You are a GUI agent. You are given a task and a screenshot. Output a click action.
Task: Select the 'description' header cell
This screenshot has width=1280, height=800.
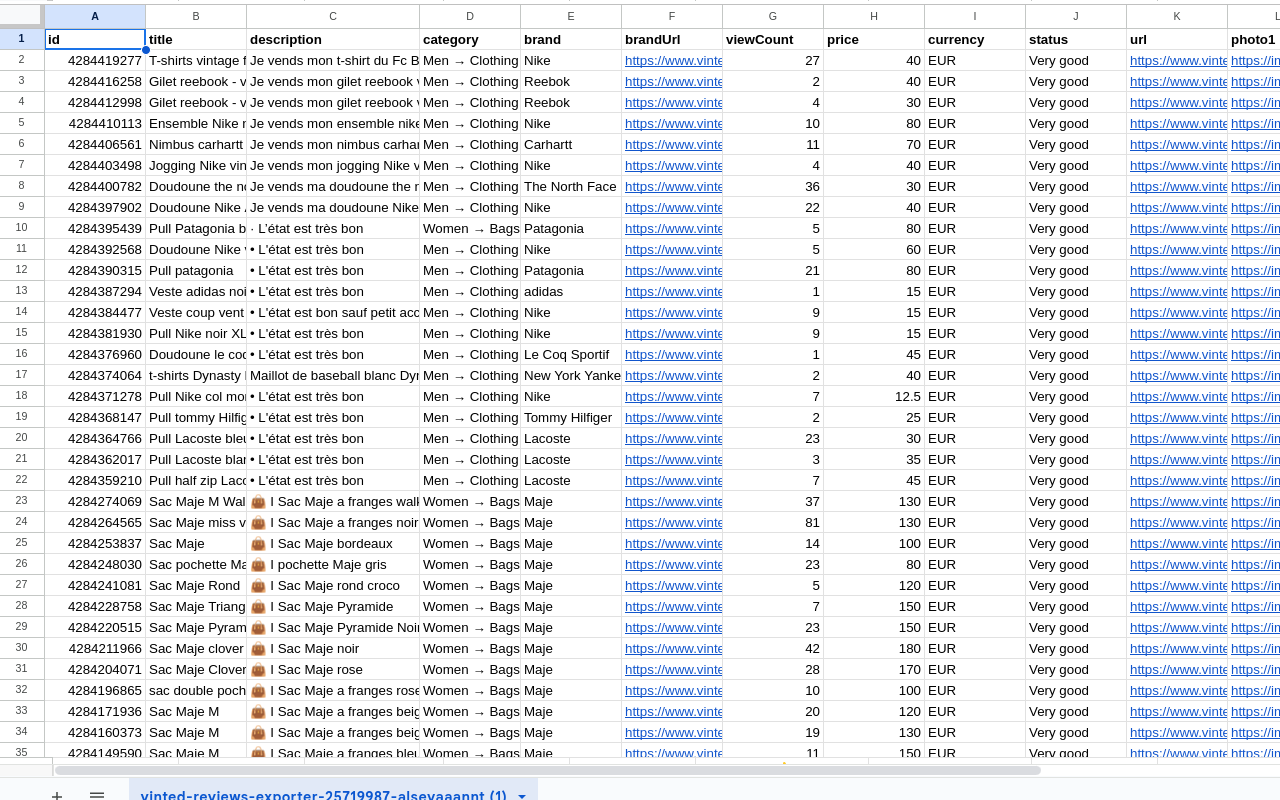click(x=333, y=39)
